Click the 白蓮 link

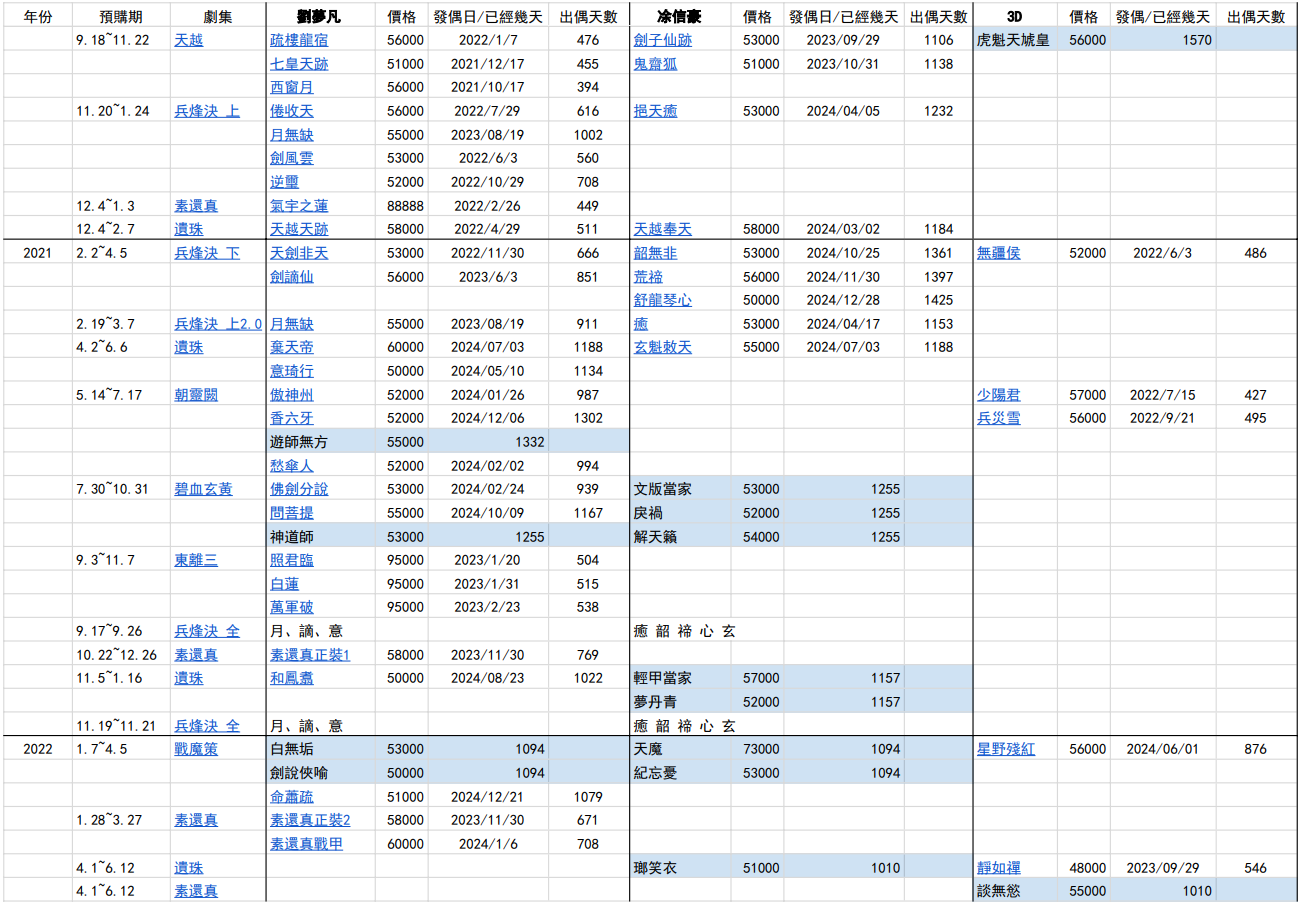click(285, 584)
